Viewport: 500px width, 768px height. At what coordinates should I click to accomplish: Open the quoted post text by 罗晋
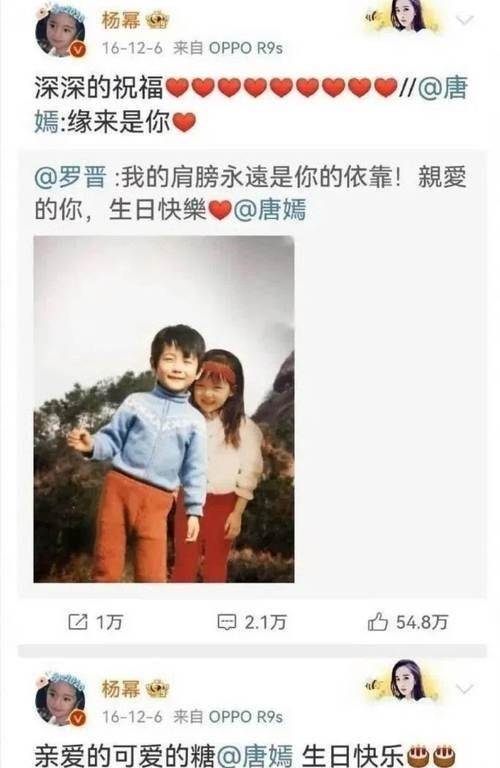(250, 194)
